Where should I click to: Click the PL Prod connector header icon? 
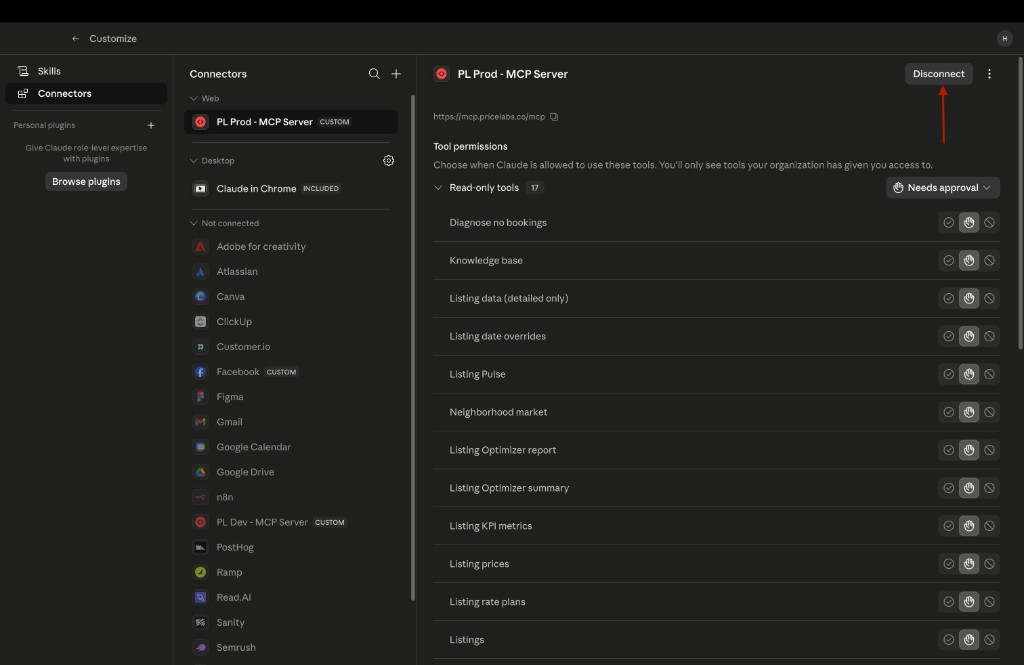pos(441,74)
